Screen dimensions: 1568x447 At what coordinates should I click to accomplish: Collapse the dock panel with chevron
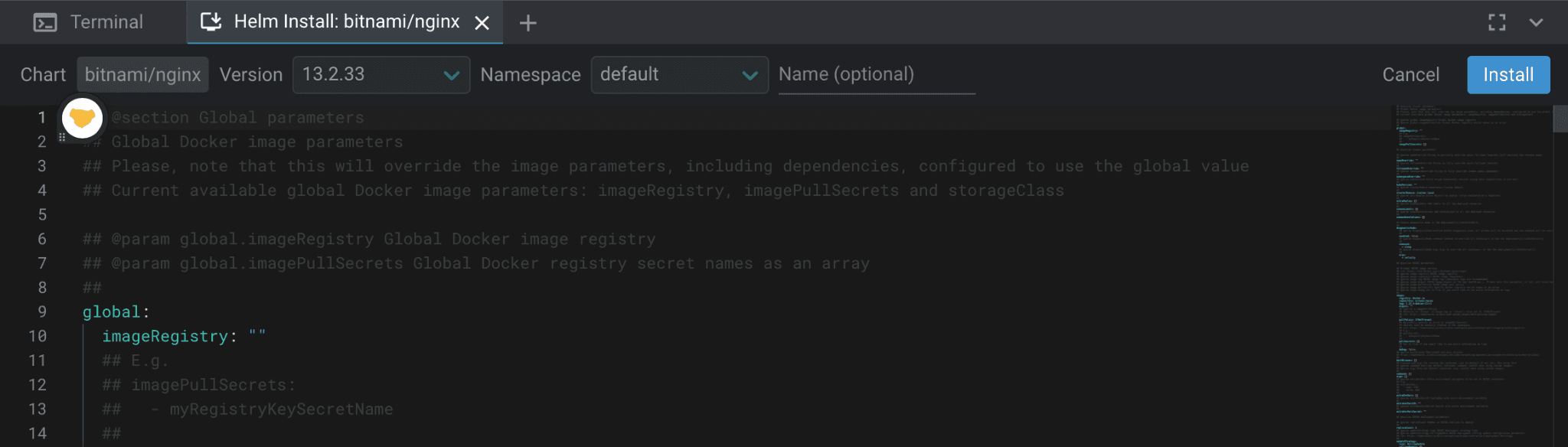point(1536,22)
